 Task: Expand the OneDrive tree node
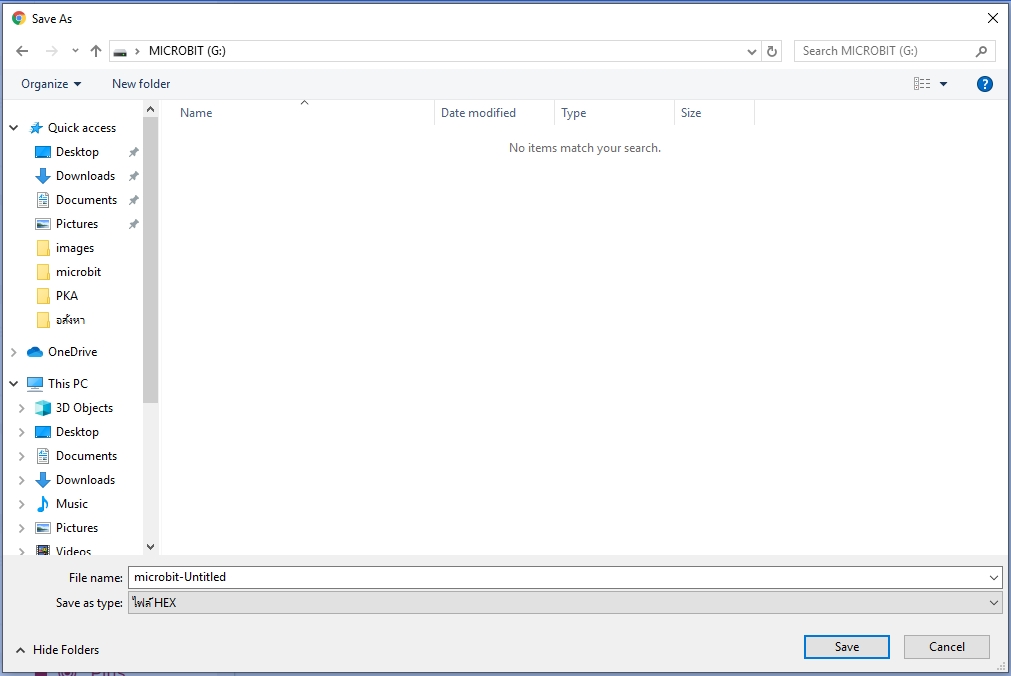(14, 352)
